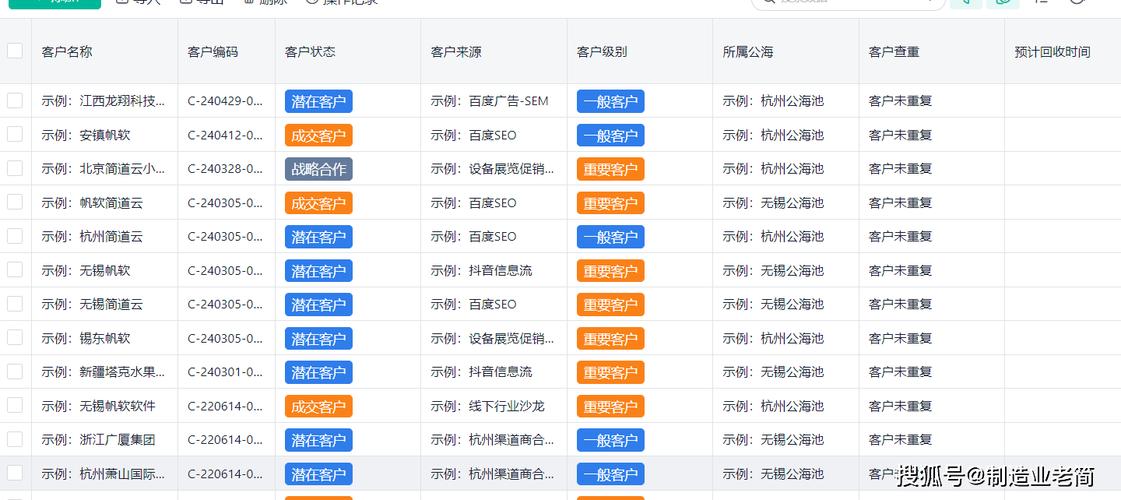Select the 杭州萧山国际 row checkbox
The width and height of the screenshot is (1121, 500).
pyautogui.click(x=15, y=473)
